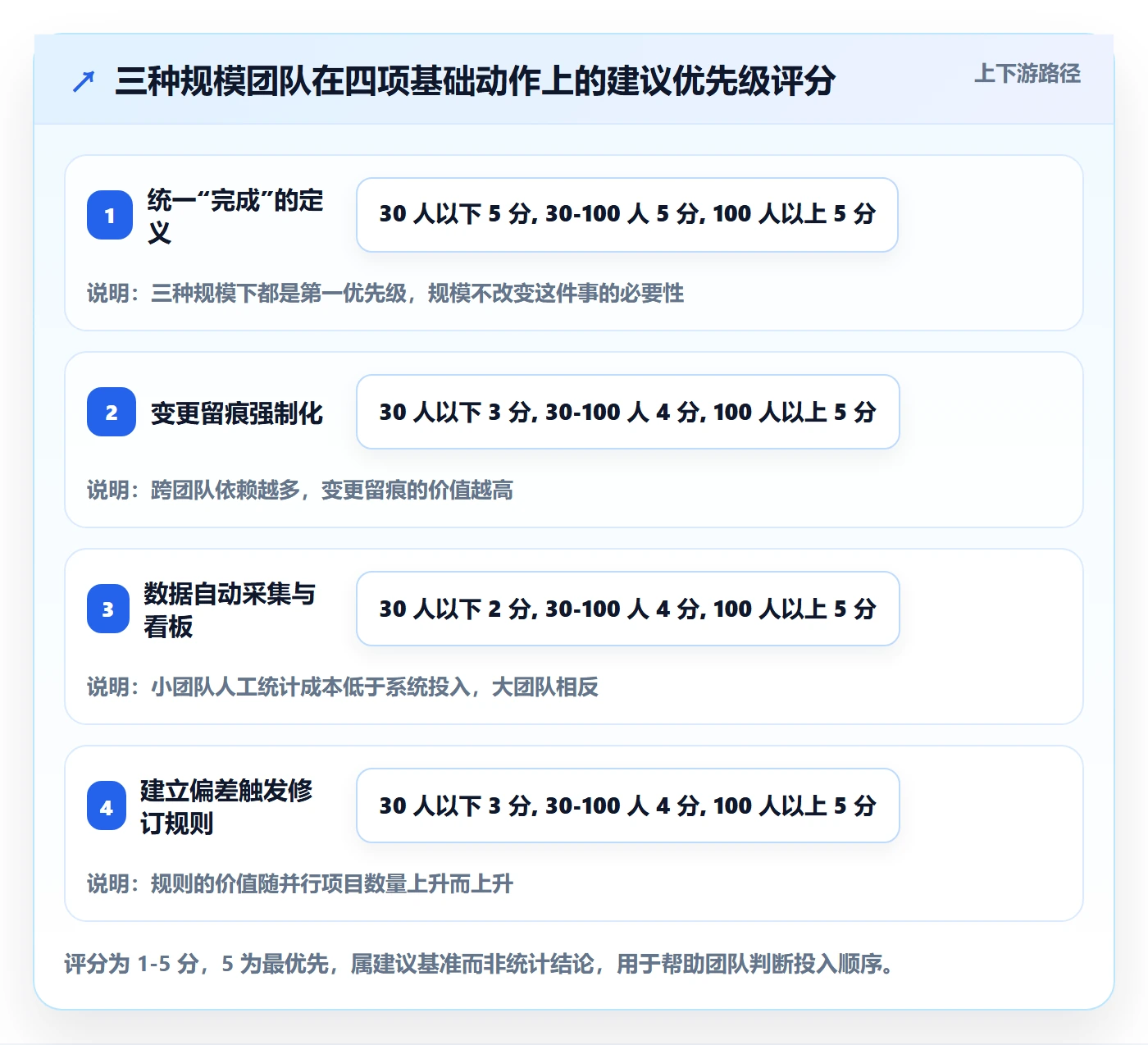Click score box with 30 人以下 5 分

click(x=627, y=215)
